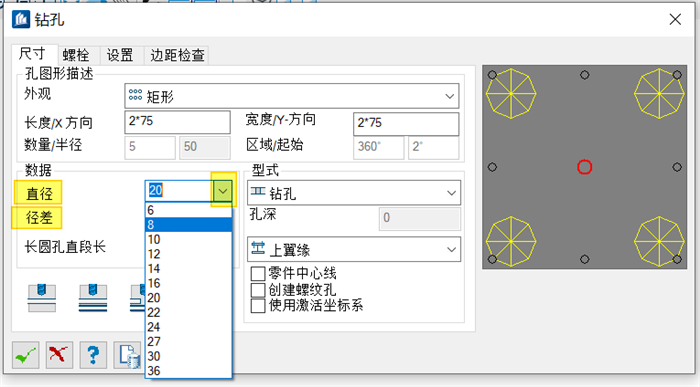Click the 起始 field showing 2°

[x=433, y=147]
